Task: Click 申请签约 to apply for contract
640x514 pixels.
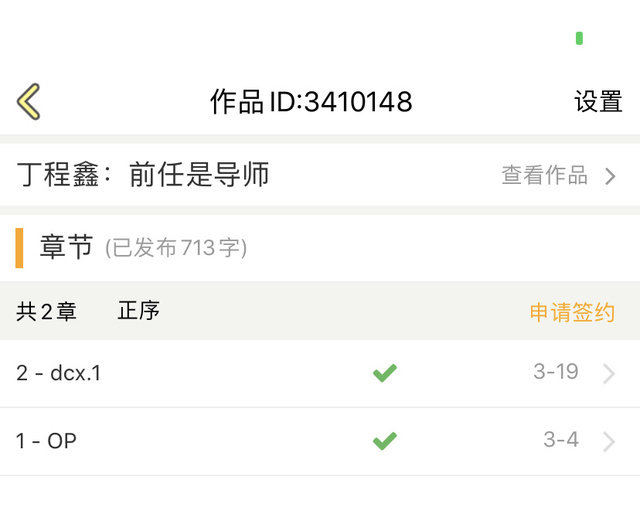Action: (x=572, y=312)
